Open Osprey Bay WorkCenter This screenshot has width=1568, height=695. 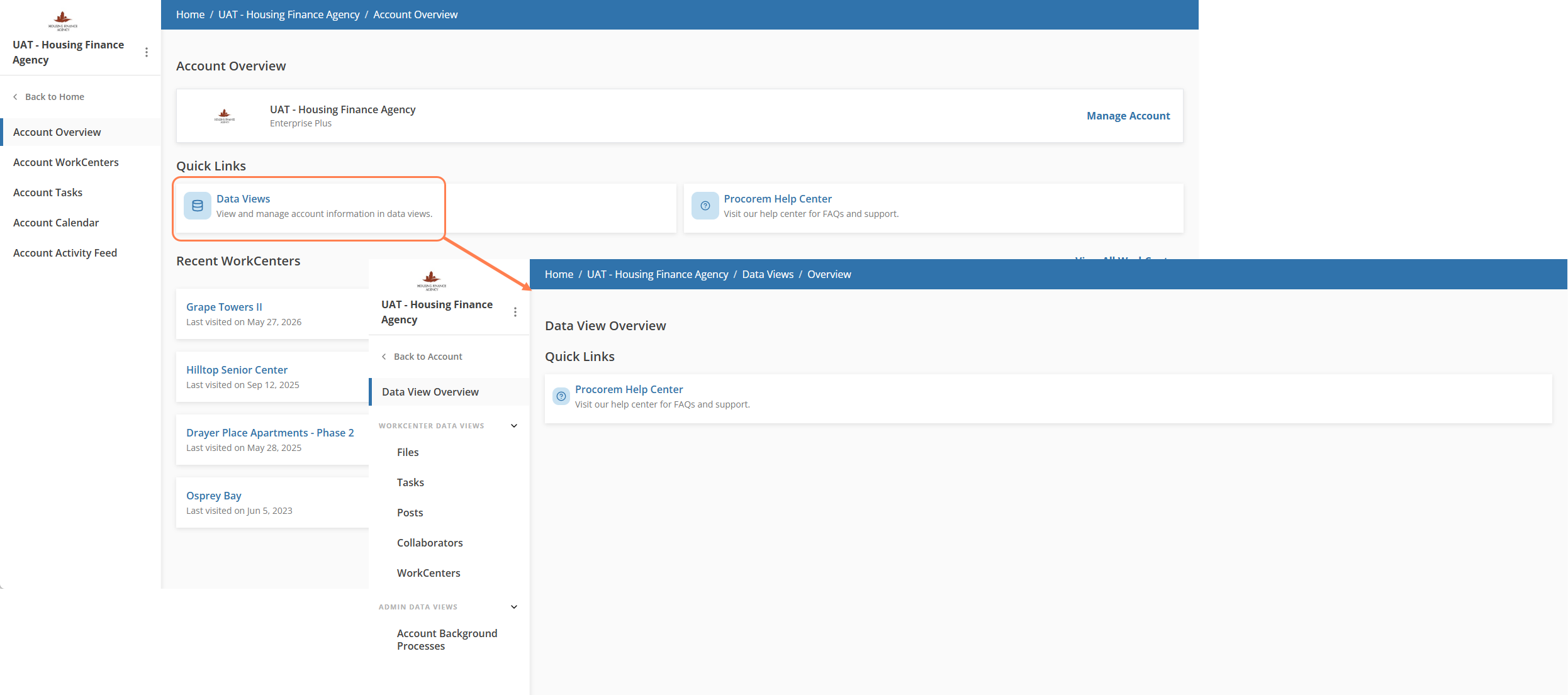tap(214, 496)
